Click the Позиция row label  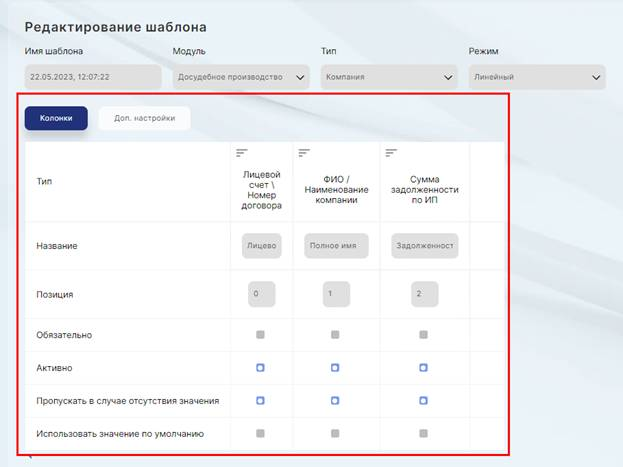pos(55,295)
